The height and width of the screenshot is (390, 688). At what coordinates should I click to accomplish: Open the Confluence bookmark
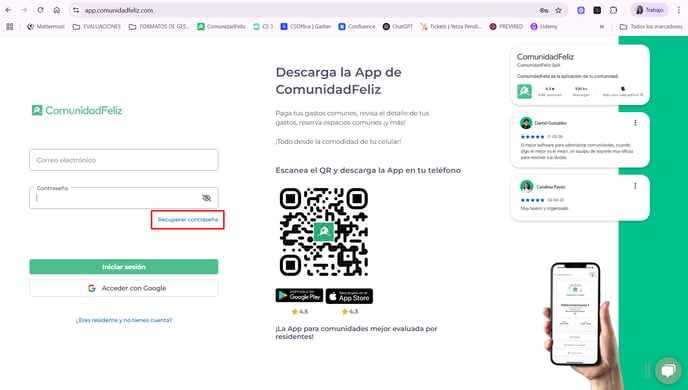point(357,26)
